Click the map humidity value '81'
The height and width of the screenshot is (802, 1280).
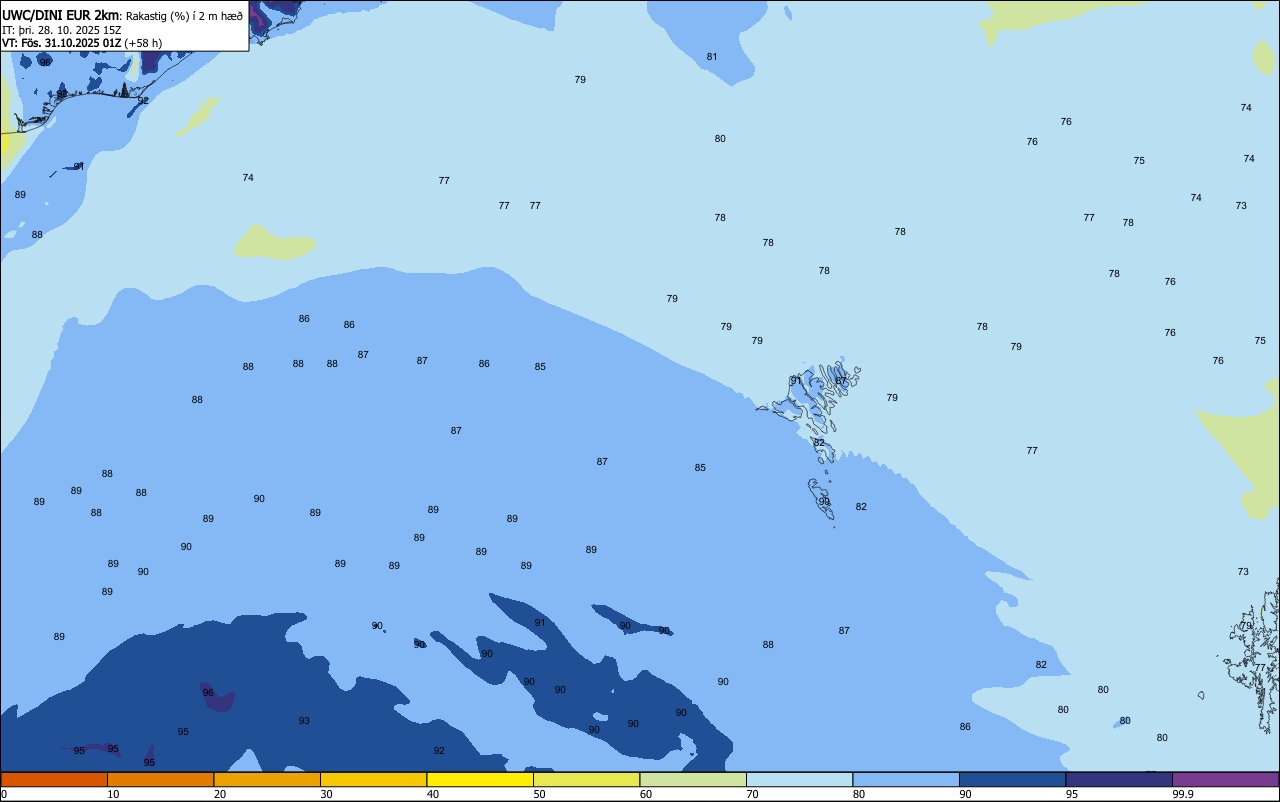[712, 57]
